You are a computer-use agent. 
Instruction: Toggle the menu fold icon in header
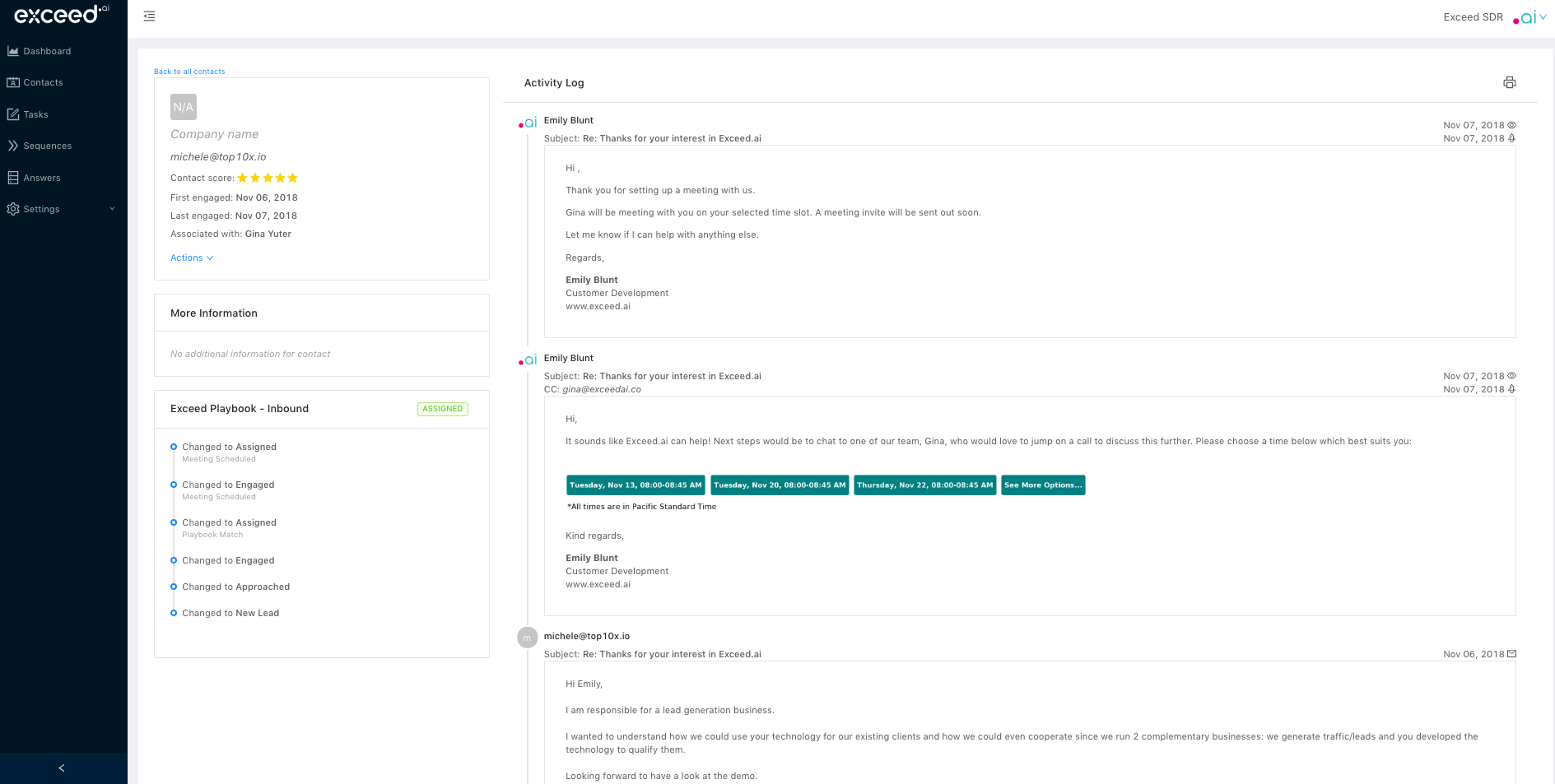tap(149, 16)
